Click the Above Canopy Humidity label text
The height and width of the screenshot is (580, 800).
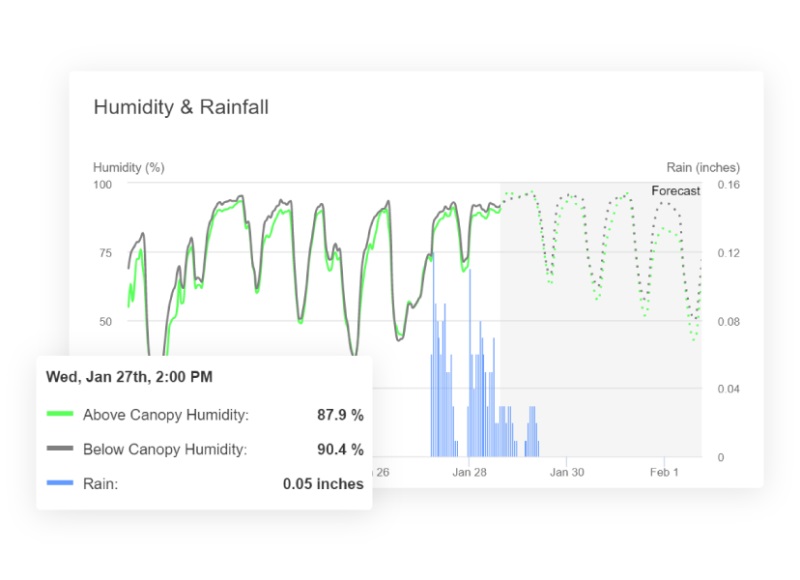[165, 414]
